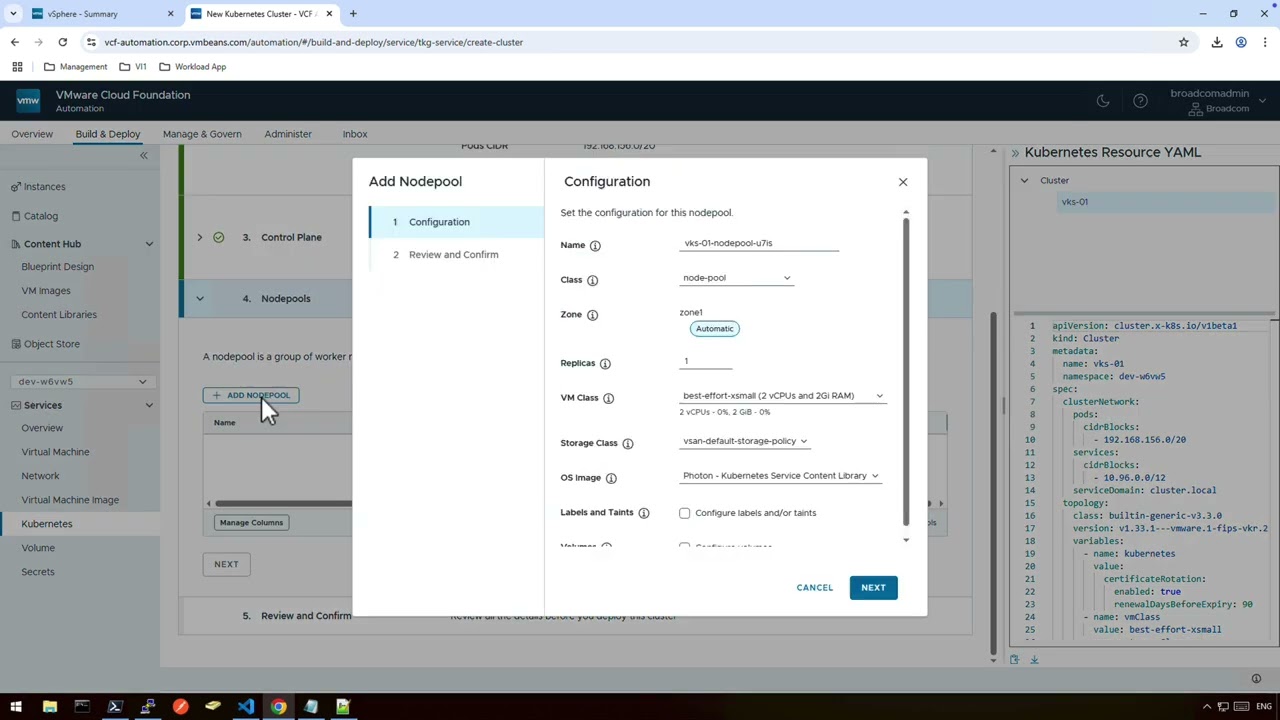Switch to the Manage & Govern tab

202,134
